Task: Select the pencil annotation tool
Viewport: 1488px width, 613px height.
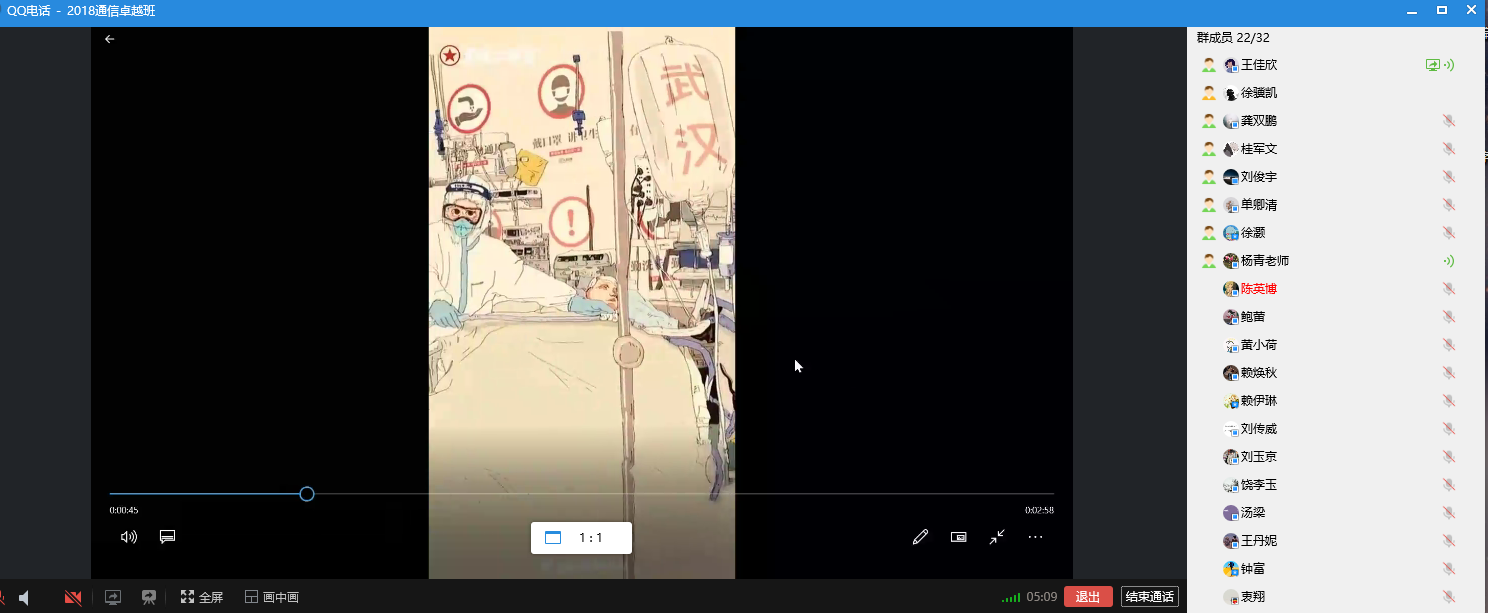Action: pos(920,537)
